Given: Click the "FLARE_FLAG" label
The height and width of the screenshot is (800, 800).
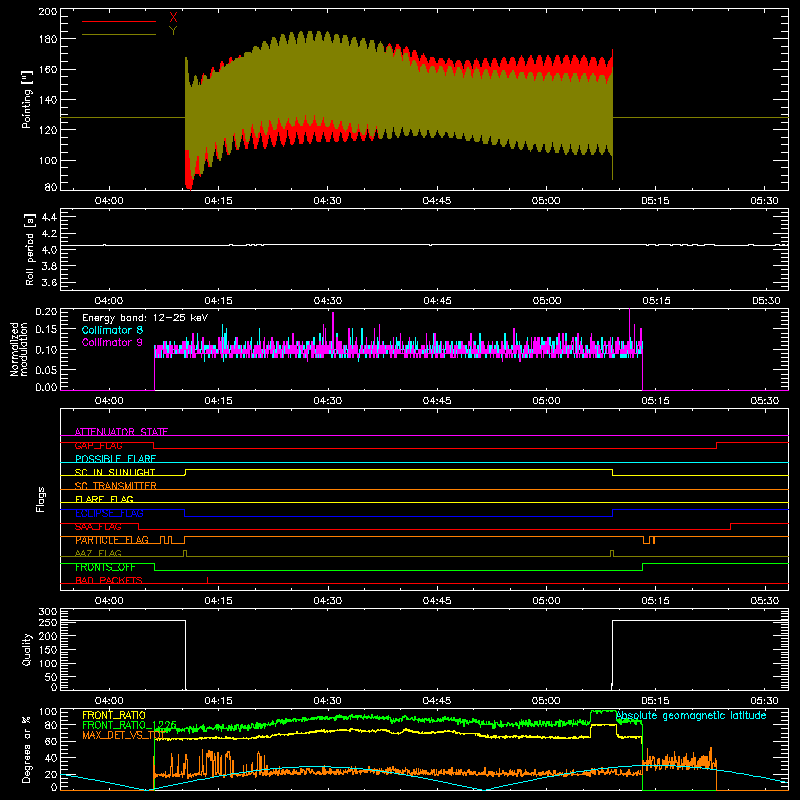Looking at the screenshot, I should point(104,499).
